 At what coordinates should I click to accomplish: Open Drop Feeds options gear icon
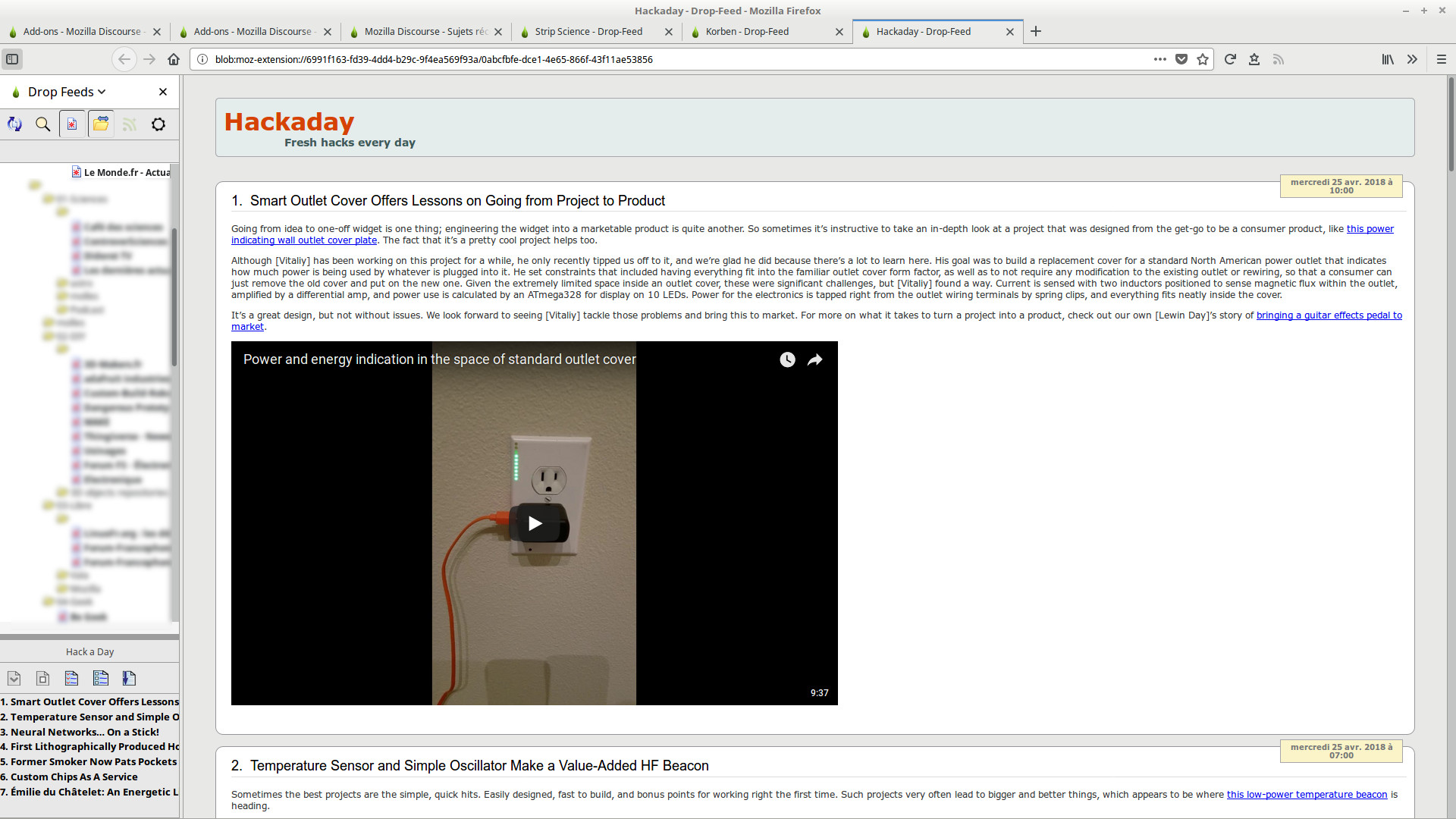(x=158, y=124)
